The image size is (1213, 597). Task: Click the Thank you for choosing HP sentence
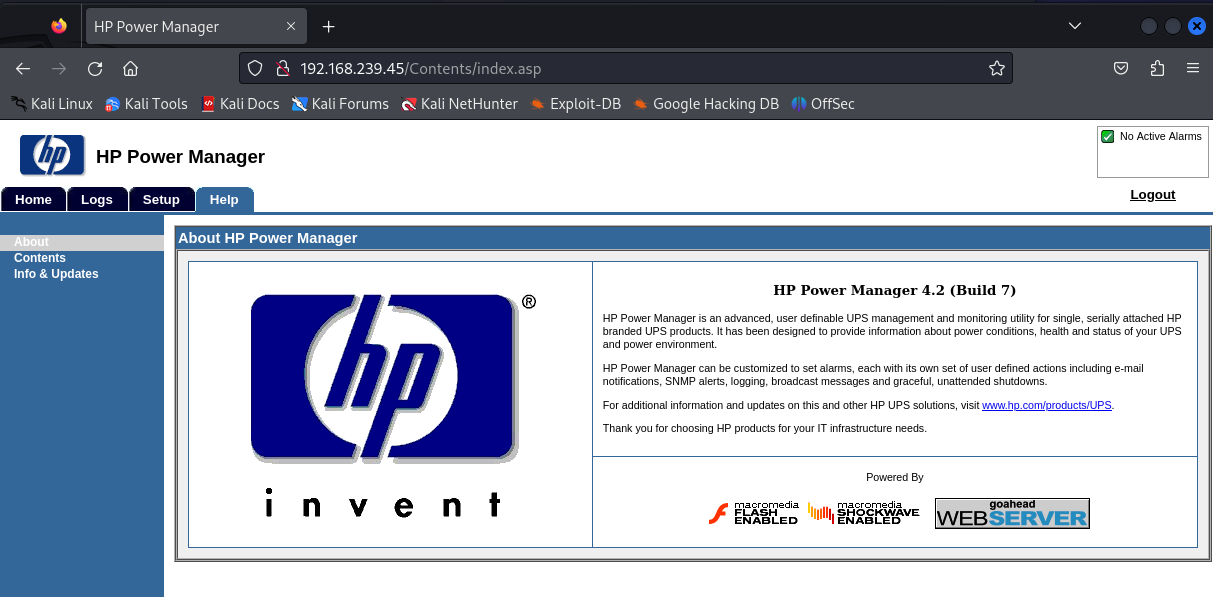[x=765, y=428]
